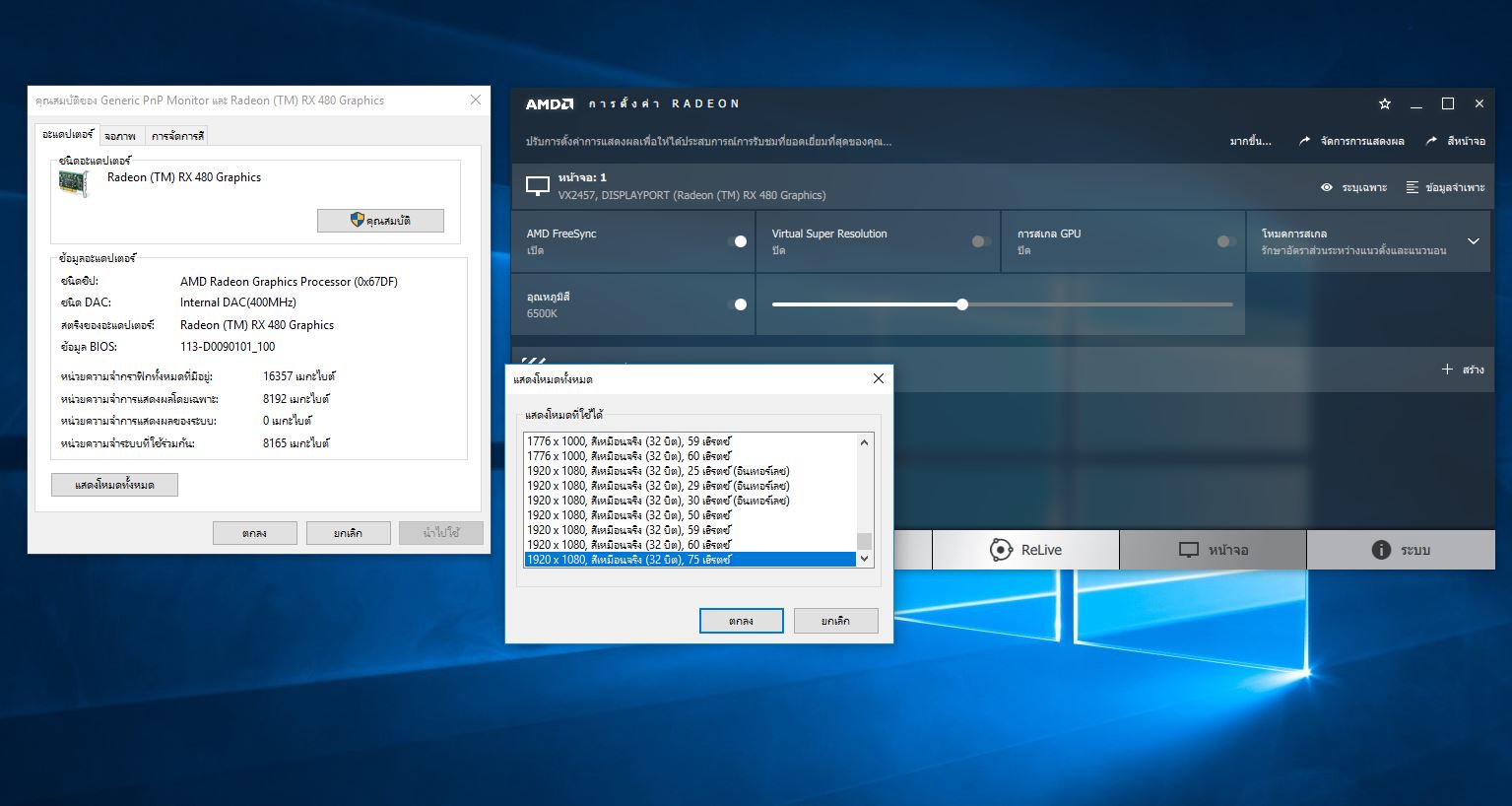Click the eye icon for ระบุเฉพาะ
The height and width of the screenshot is (806, 1512).
(1327, 187)
